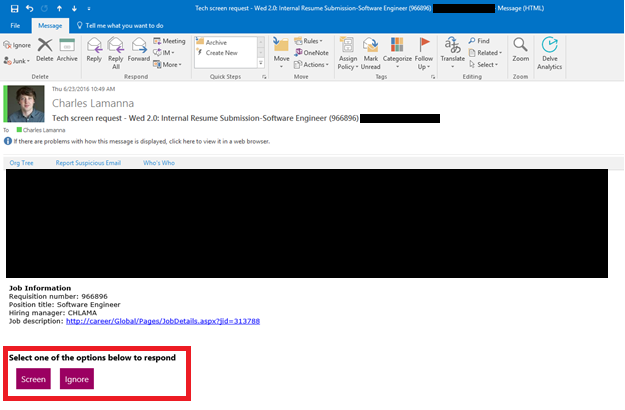Image resolution: width=625 pixels, height=410 pixels.
Task: Click the Requisition number: 966896 text
Action: (58, 296)
